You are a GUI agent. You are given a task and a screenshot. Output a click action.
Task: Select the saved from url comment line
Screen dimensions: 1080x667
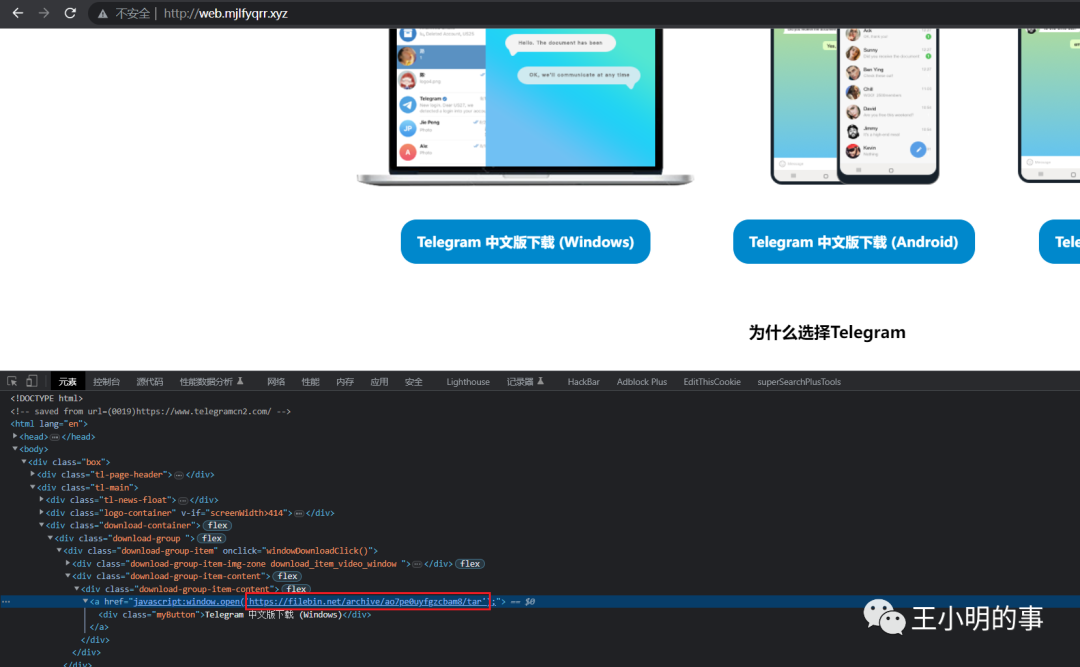pyautogui.click(x=150, y=411)
